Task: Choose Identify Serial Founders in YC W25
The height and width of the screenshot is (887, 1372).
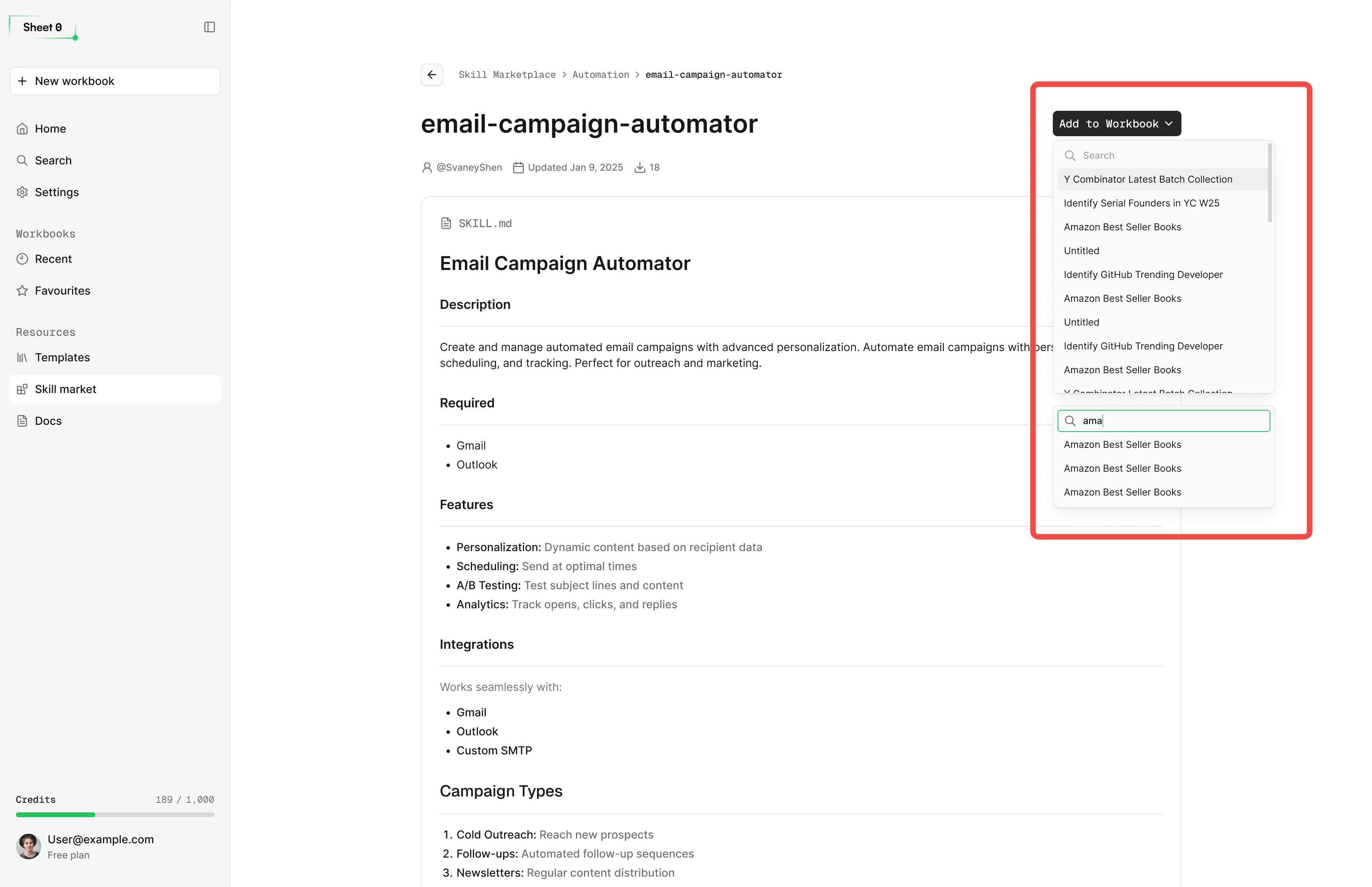Action: click(1141, 203)
